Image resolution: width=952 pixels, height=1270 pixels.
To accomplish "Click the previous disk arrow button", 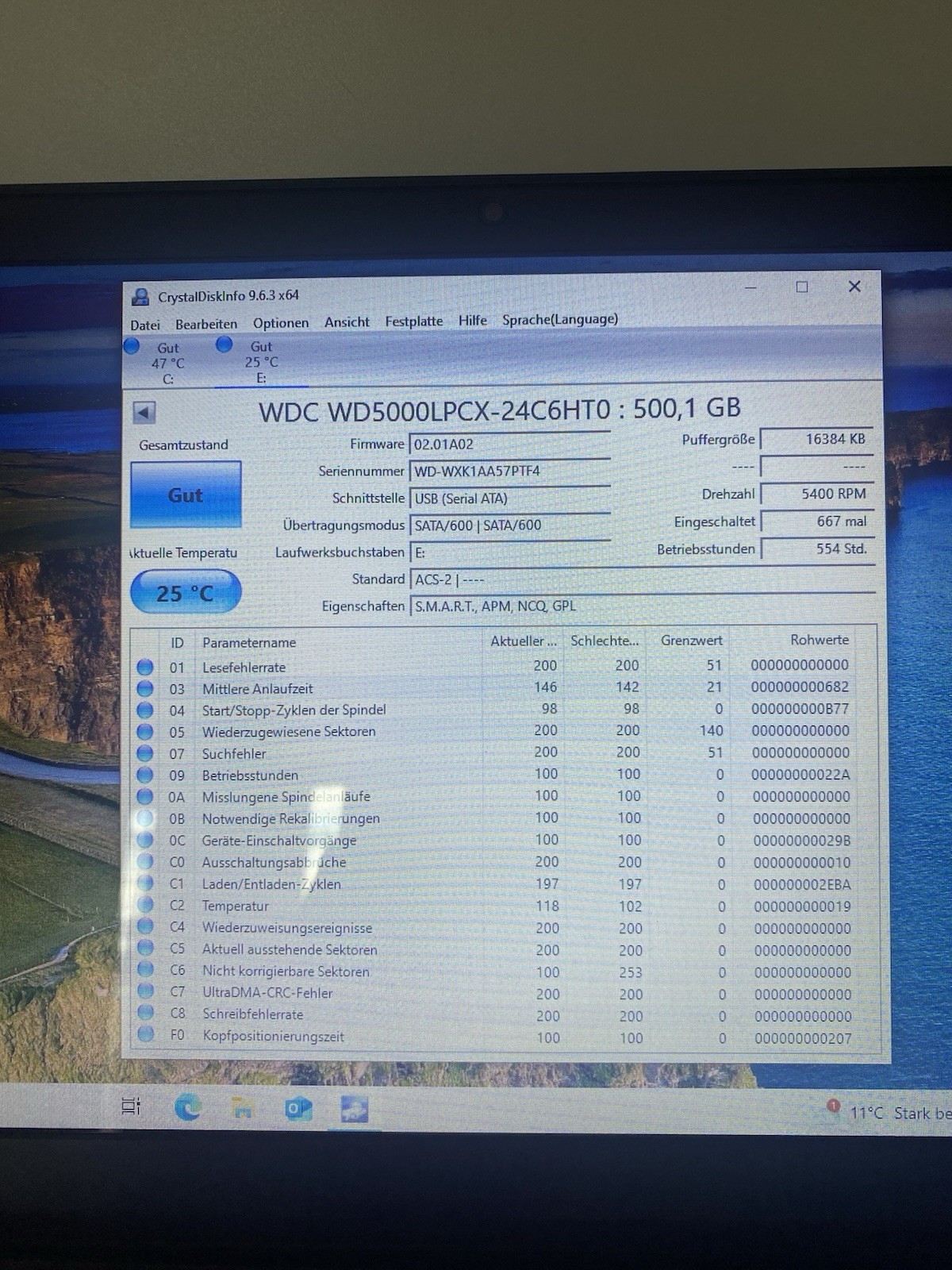I will tap(144, 412).
